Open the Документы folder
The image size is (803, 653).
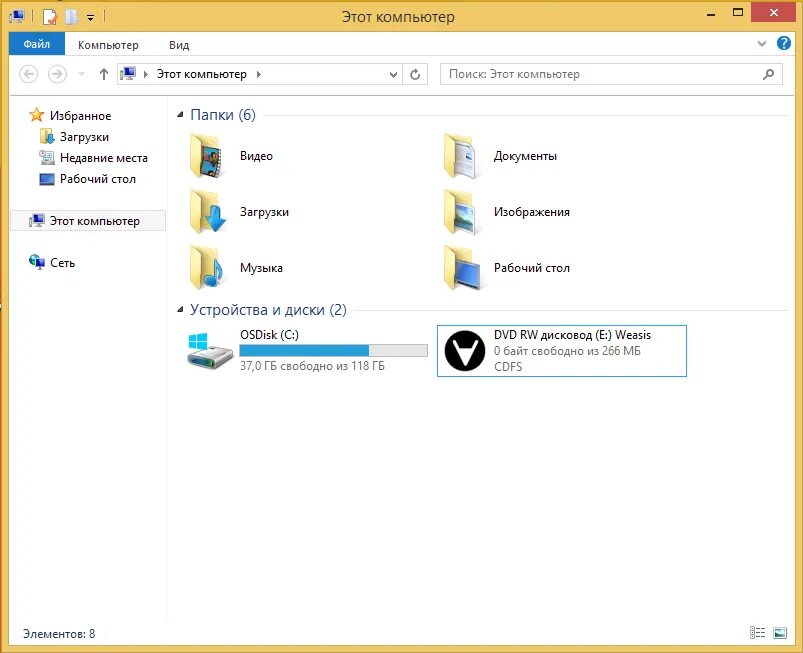[500, 156]
